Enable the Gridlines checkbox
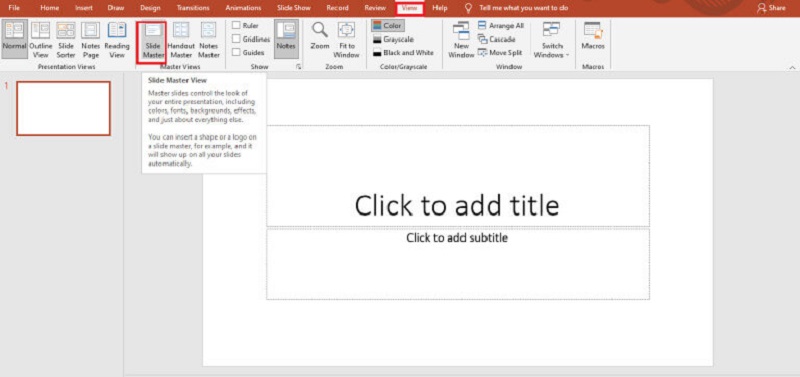The height and width of the screenshot is (377, 800). coord(237,39)
